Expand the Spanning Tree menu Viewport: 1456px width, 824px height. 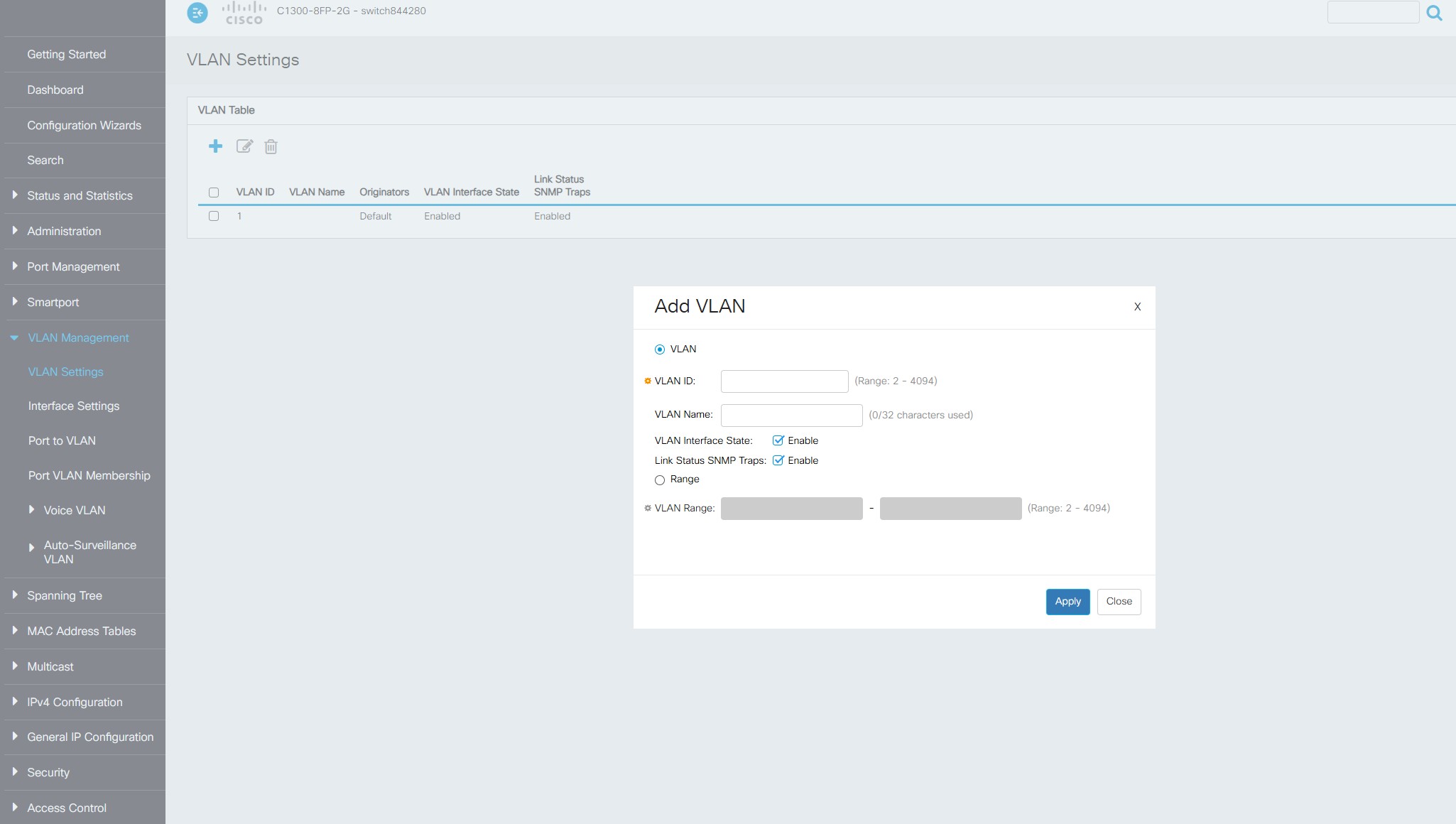coord(64,595)
